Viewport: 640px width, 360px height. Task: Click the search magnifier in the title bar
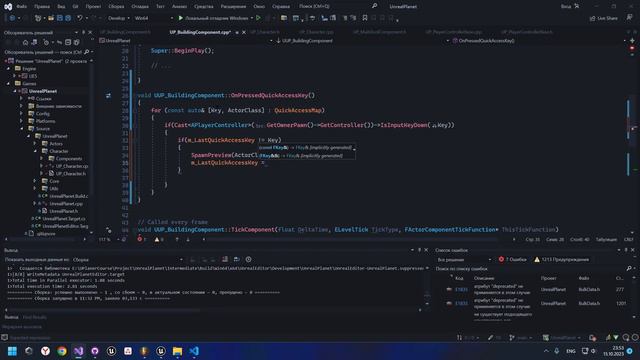tap(374, 6)
